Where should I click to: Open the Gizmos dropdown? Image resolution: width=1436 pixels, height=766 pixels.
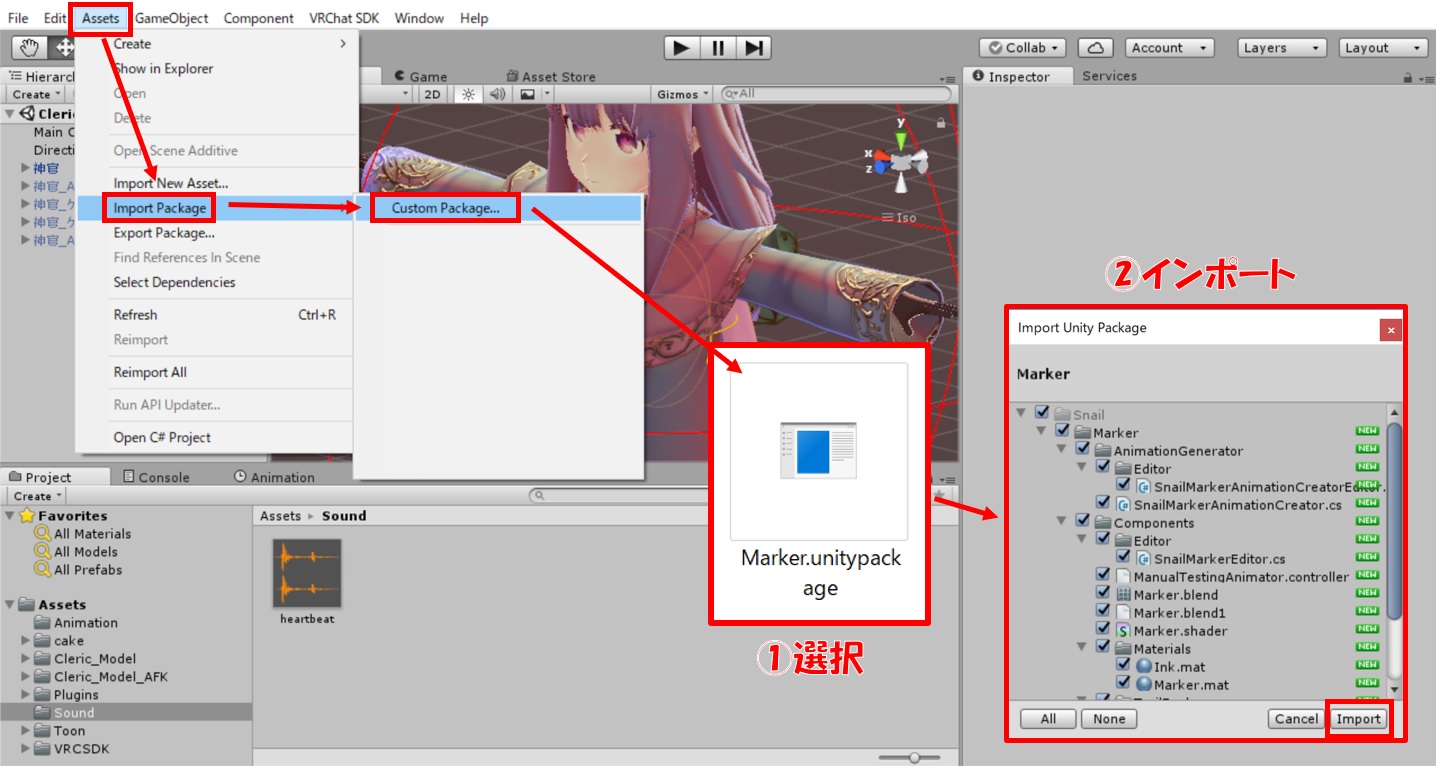[x=683, y=94]
